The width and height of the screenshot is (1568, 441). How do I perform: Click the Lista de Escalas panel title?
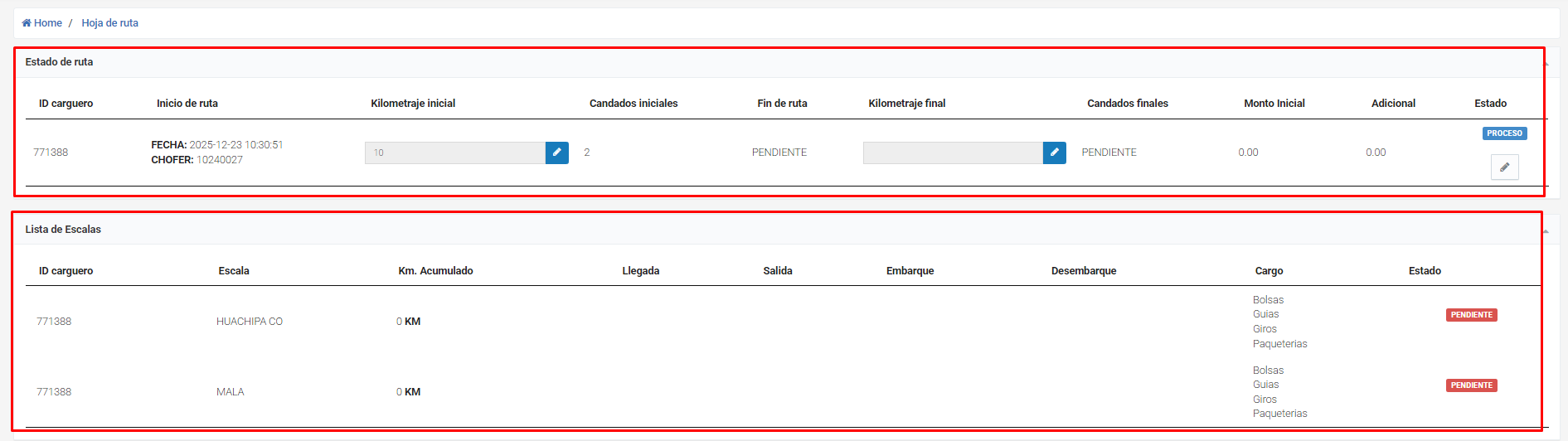point(63,230)
